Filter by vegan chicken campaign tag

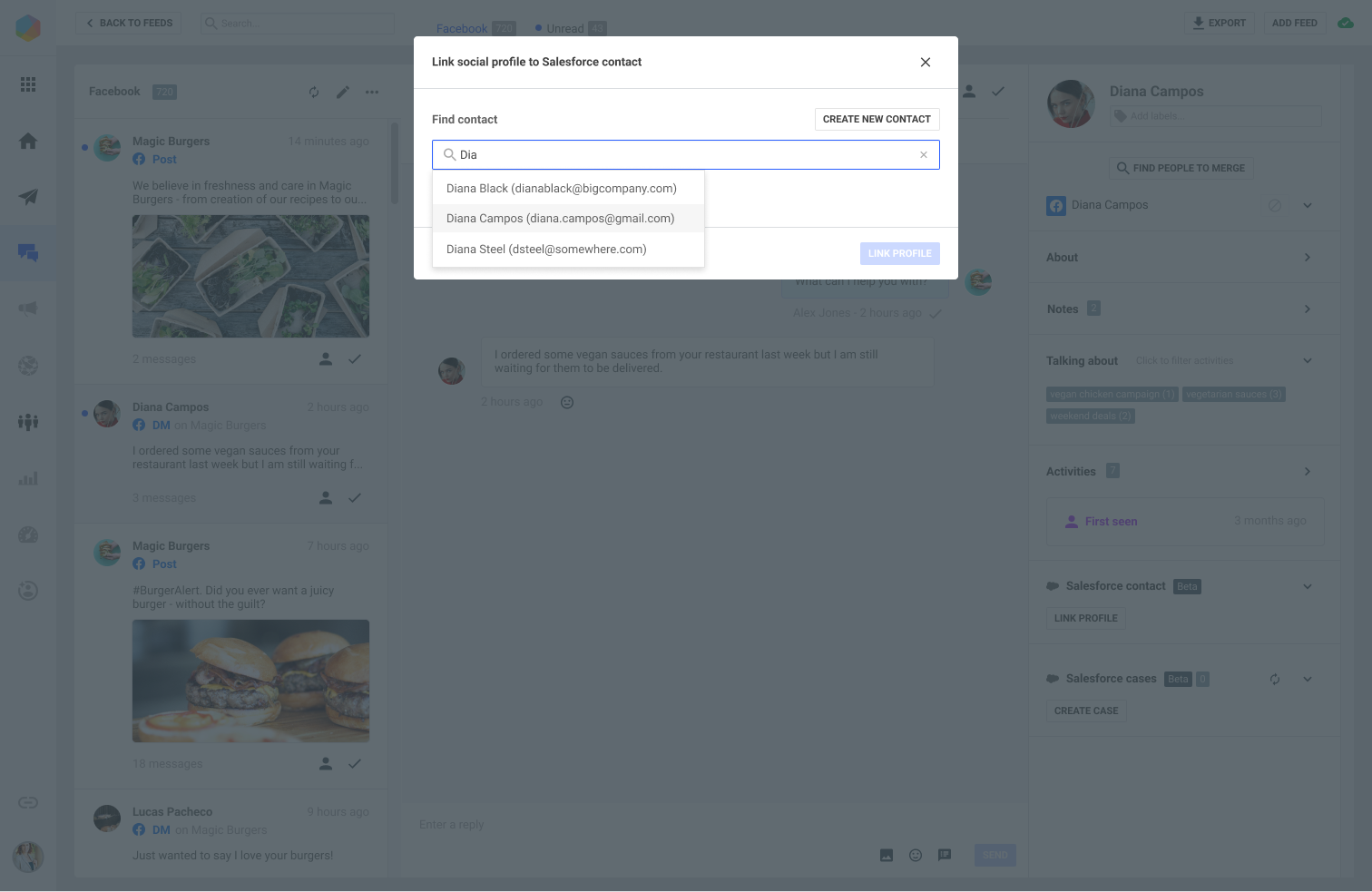pyautogui.click(x=1112, y=395)
